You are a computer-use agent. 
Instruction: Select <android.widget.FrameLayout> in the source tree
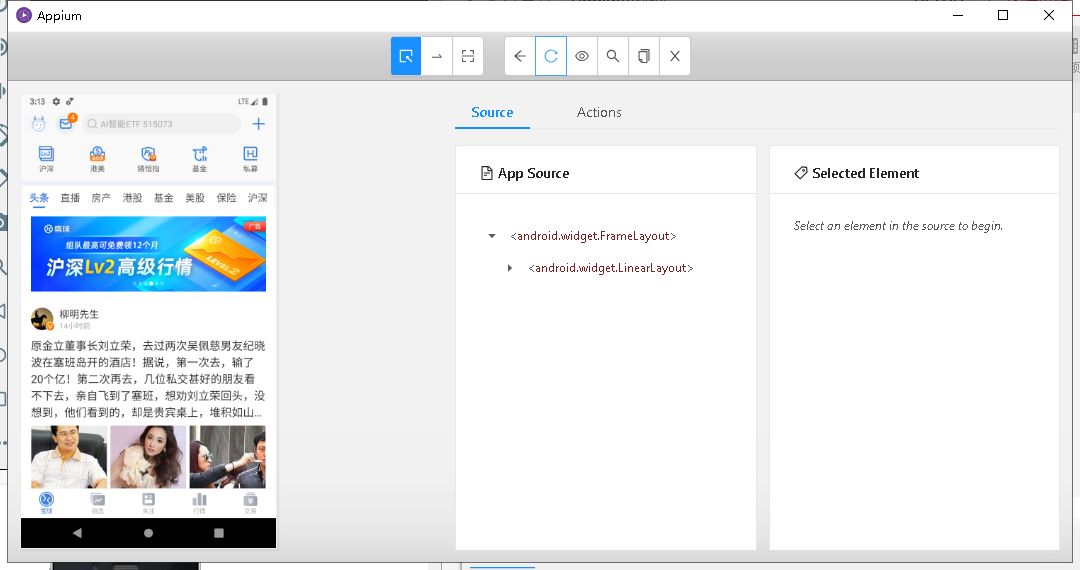tap(593, 236)
